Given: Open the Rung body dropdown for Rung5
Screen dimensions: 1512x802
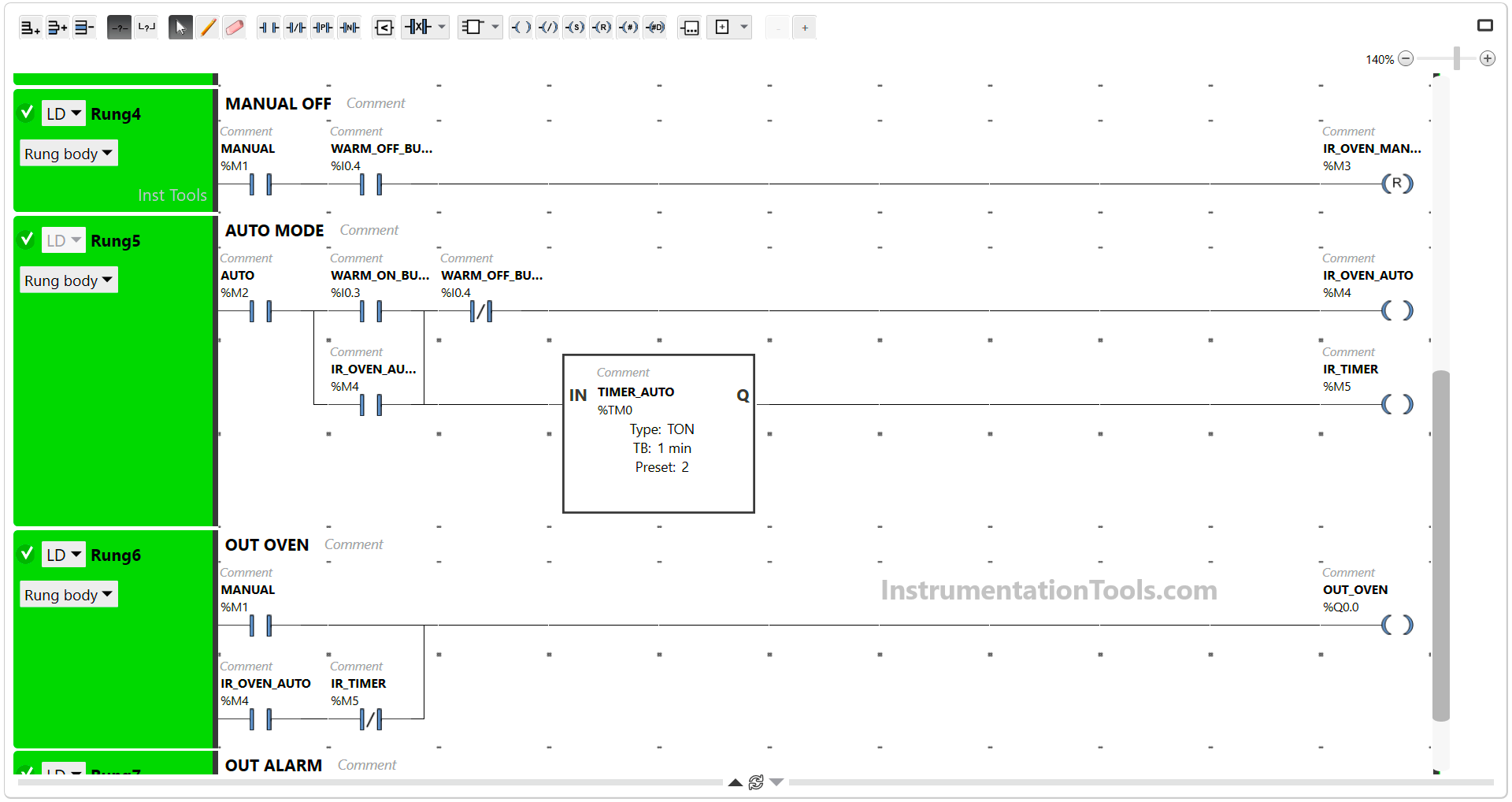Looking at the screenshot, I should [69, 280].
